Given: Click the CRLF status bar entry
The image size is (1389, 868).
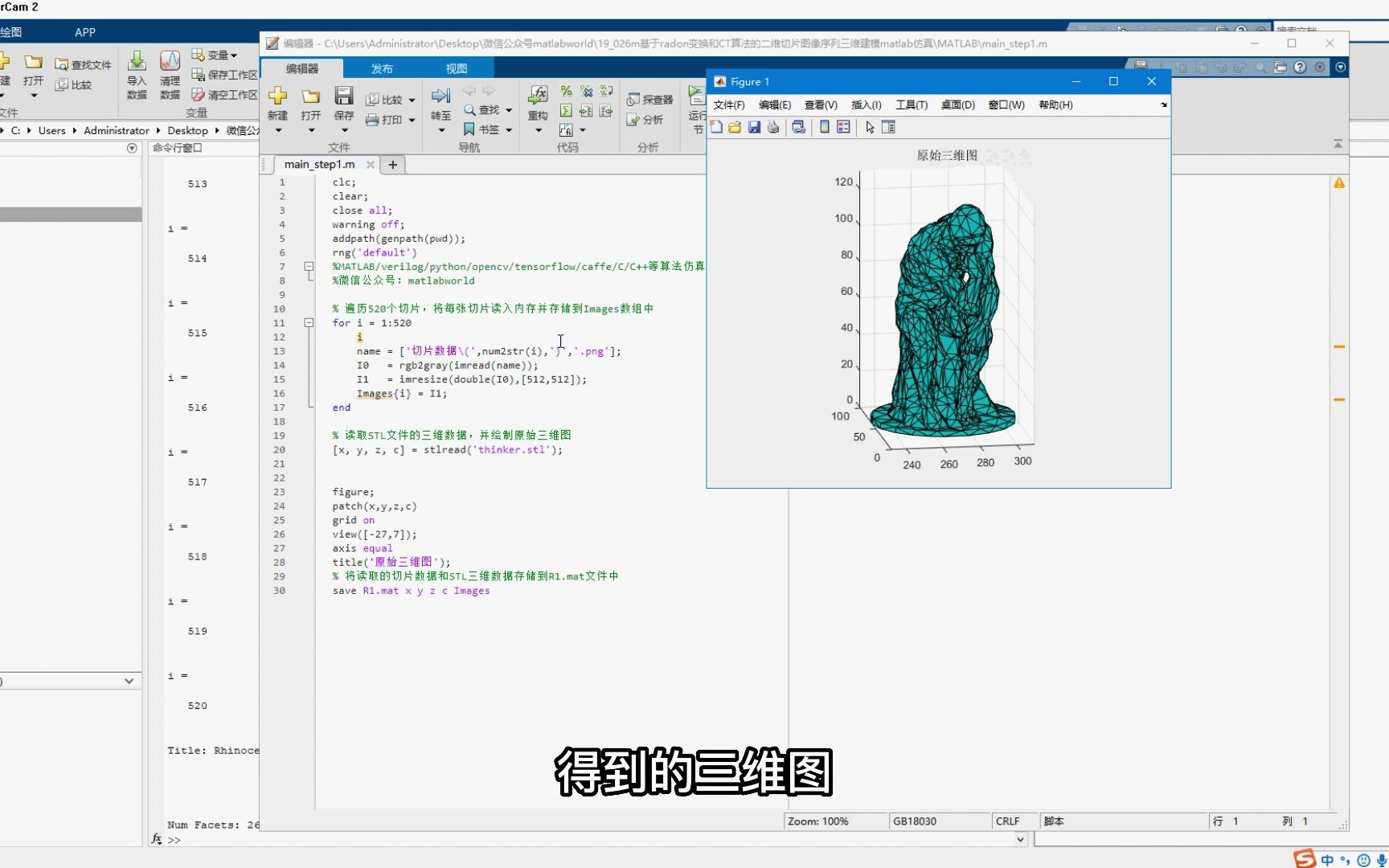Looking at the screenshot, I should (1008, 821).
